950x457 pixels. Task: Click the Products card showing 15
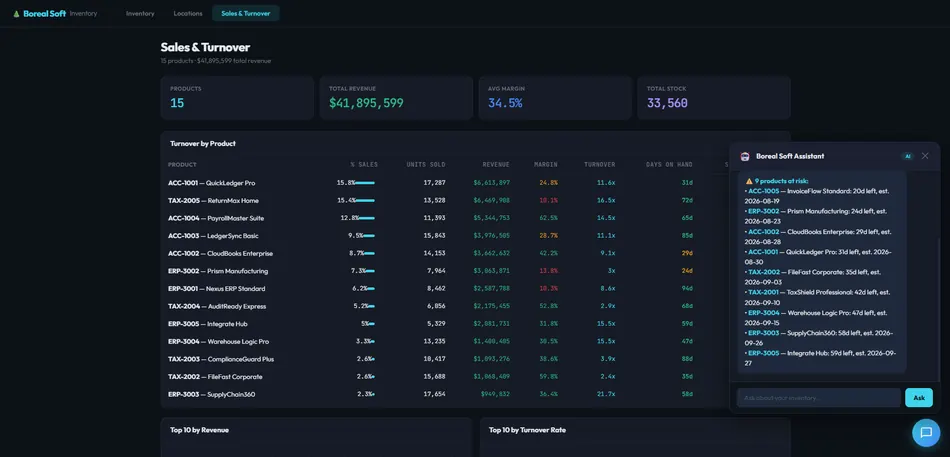click(x=237, y=98)
